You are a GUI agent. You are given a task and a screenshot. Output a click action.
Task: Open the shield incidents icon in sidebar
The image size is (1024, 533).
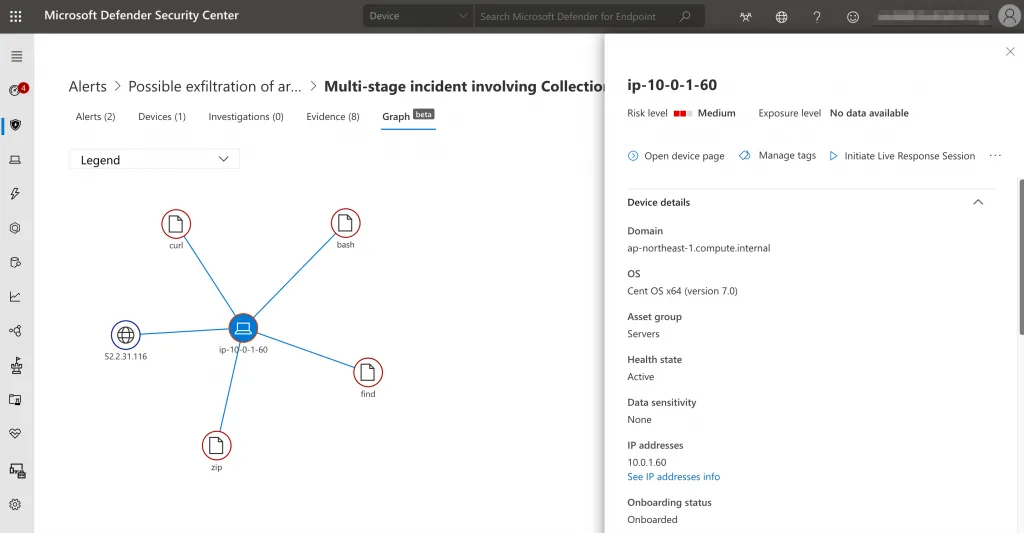coord(16,125)
